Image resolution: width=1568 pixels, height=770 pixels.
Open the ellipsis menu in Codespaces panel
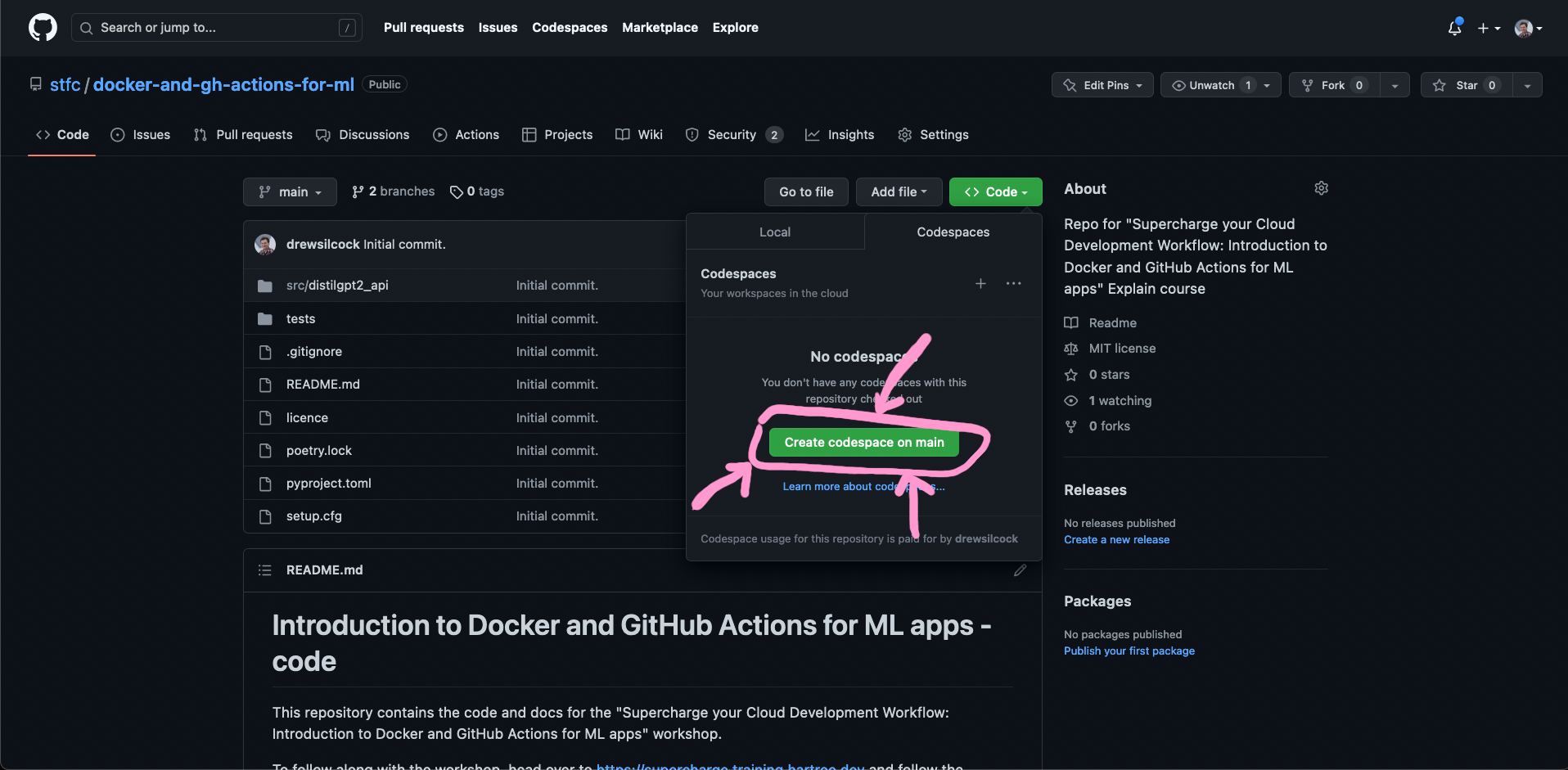click(x=1013, y=283)
